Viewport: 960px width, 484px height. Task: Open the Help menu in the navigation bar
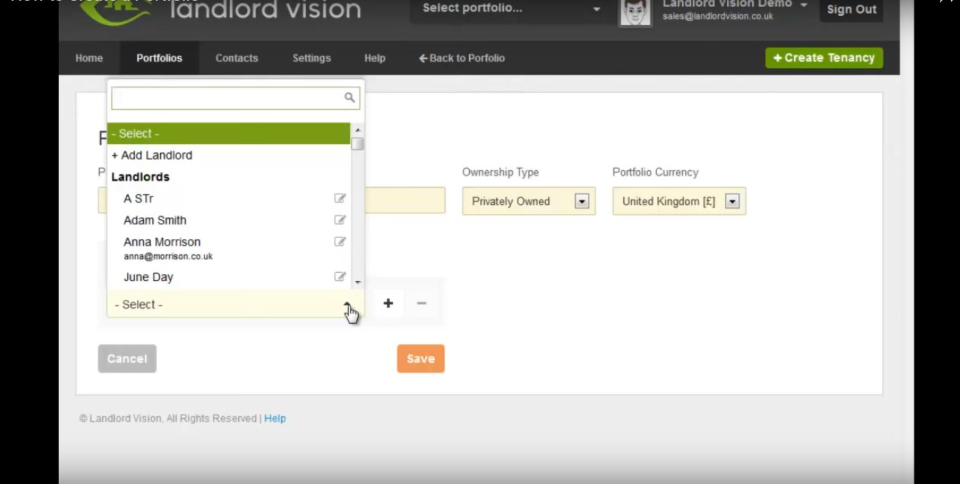[375, 58]
